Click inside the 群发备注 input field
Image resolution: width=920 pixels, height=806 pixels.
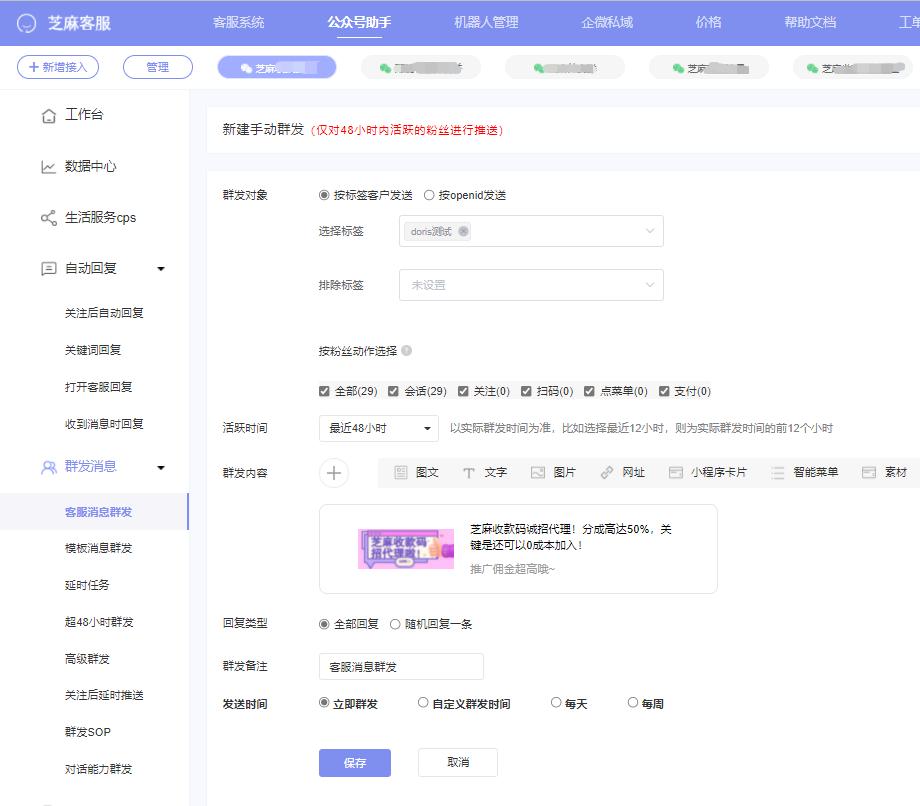pos(400,666)
